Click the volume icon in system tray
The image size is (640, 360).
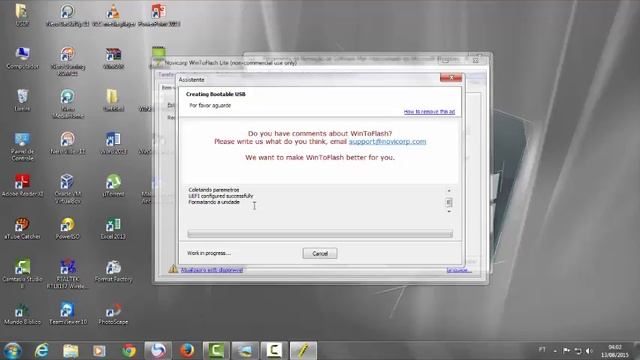[x=589, y=351]
